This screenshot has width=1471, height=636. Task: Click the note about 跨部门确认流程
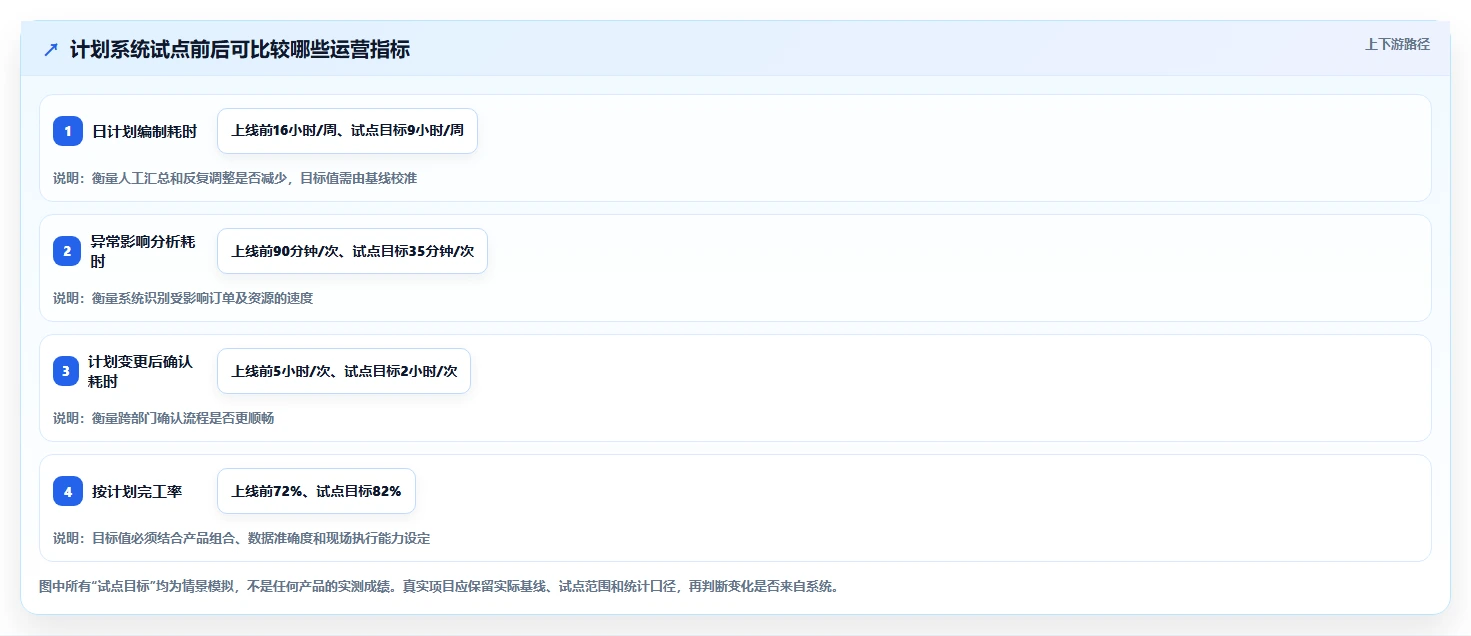[x=163, y=418]
